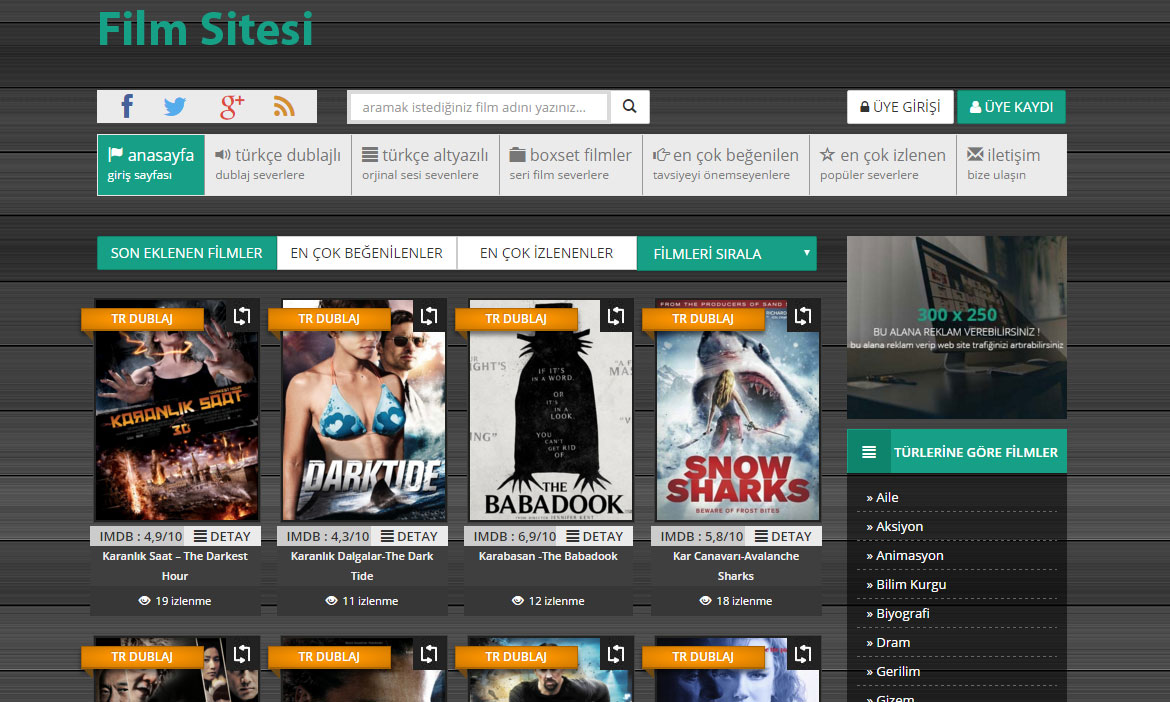Viewport: 1170px width, 702px height.
Task: Click the share icon on second-row first poster
Action: [242, 654]
